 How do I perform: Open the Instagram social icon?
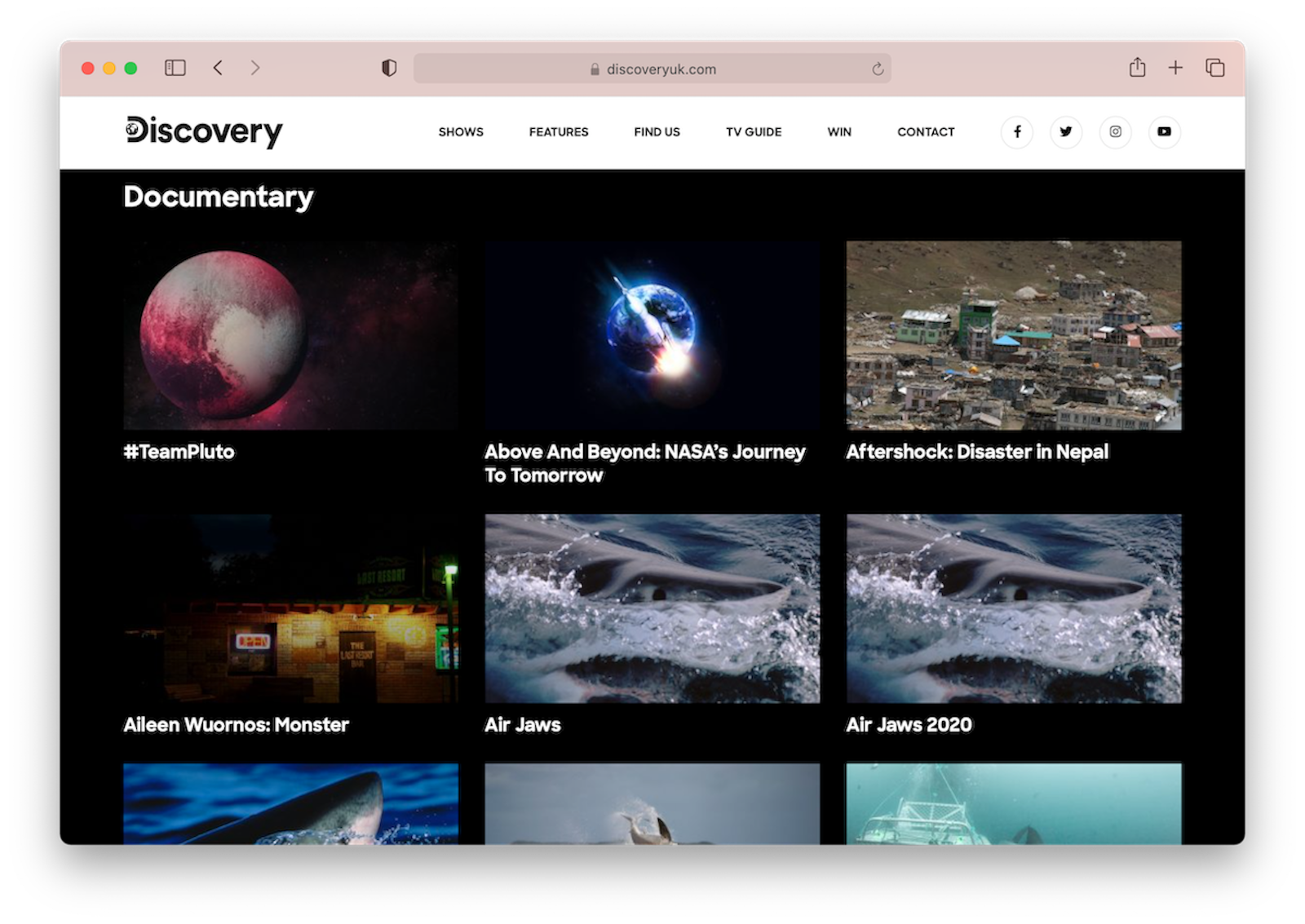click(1115, 132)
